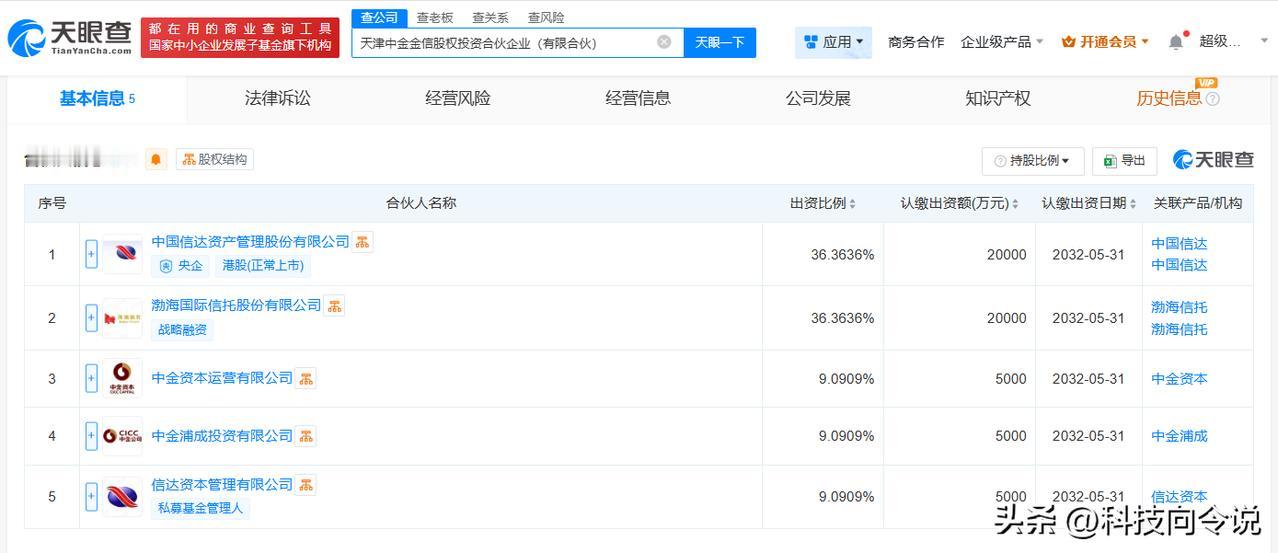Expand row 4 plus for 中金浦成投资
1278x553 pixels.
click(x=91, y=436)
